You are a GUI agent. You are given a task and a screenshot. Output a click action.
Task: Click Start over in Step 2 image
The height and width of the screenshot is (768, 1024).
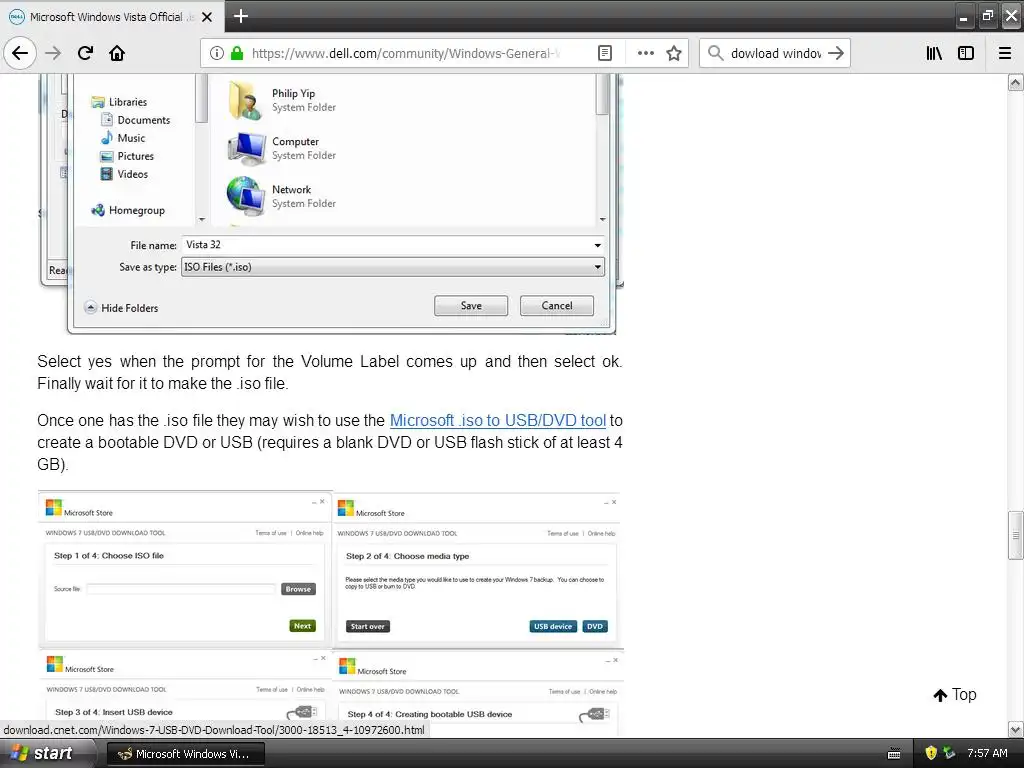368,626
